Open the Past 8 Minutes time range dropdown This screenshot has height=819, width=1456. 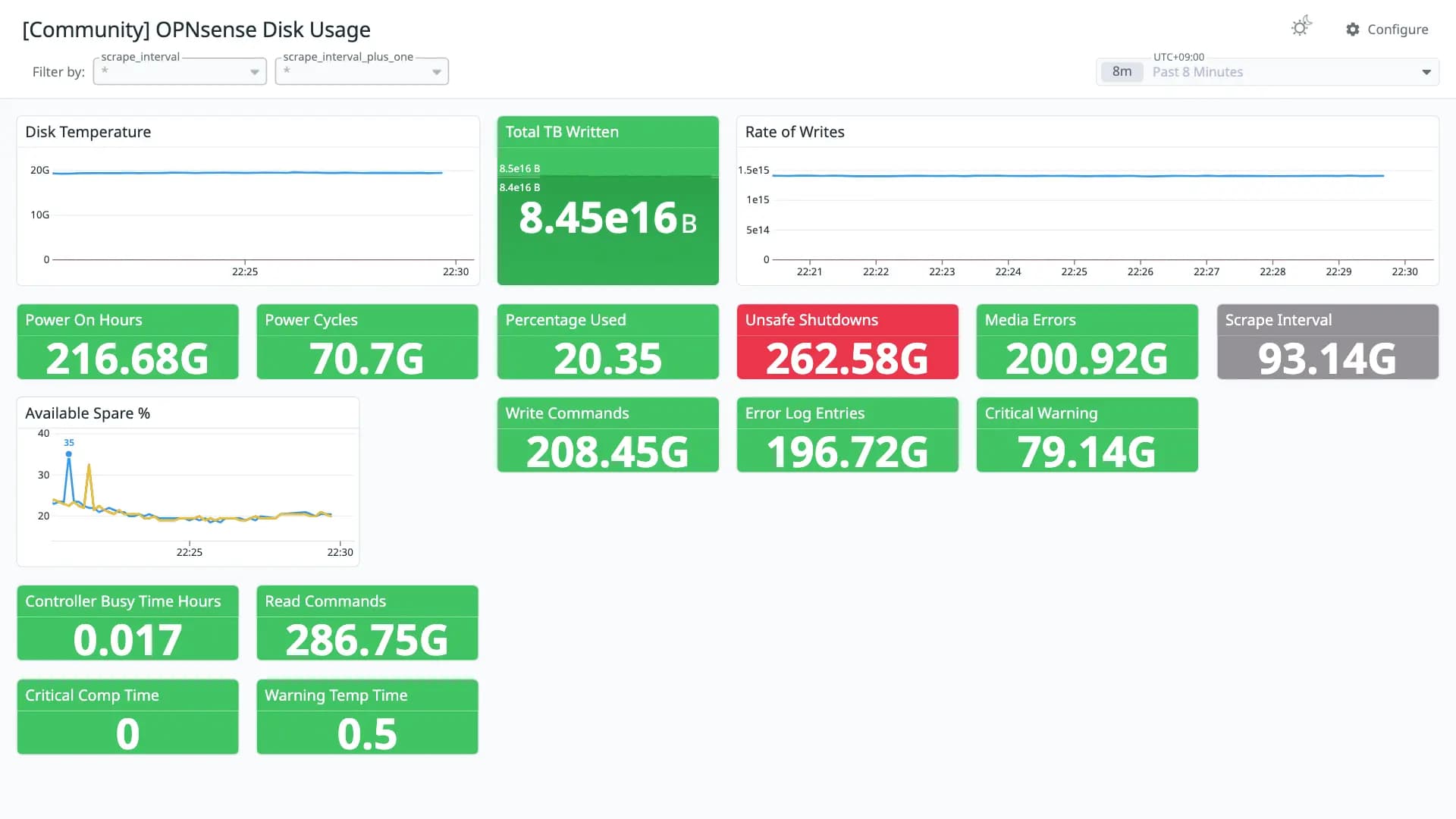[x=1267, y=72]
